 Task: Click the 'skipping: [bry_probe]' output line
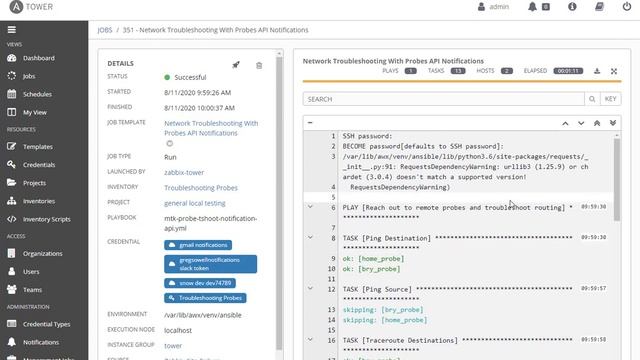[383, 310]
